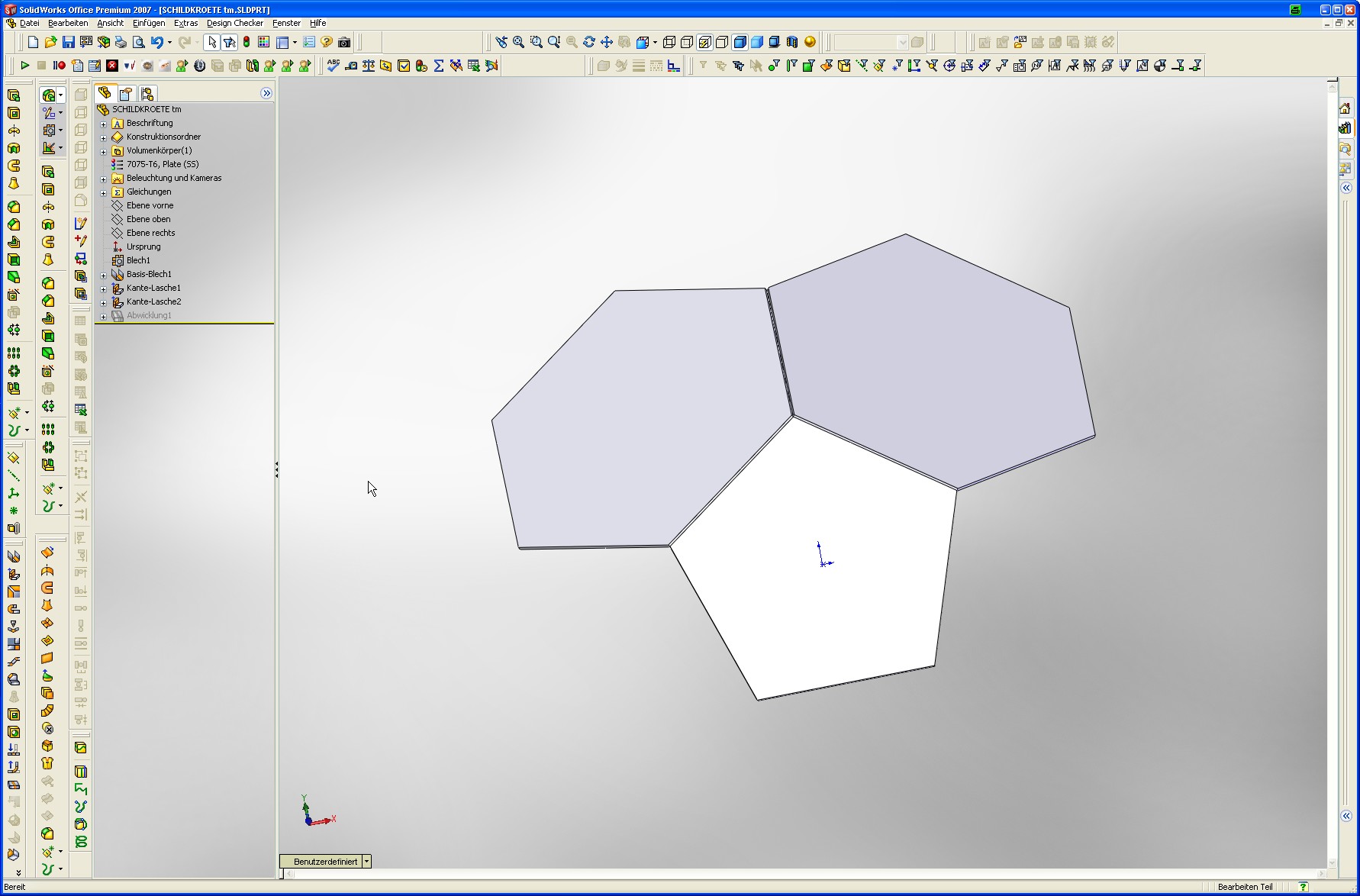Click the Pan view tool
1360x896 pixels.
(x=607, y=42)
